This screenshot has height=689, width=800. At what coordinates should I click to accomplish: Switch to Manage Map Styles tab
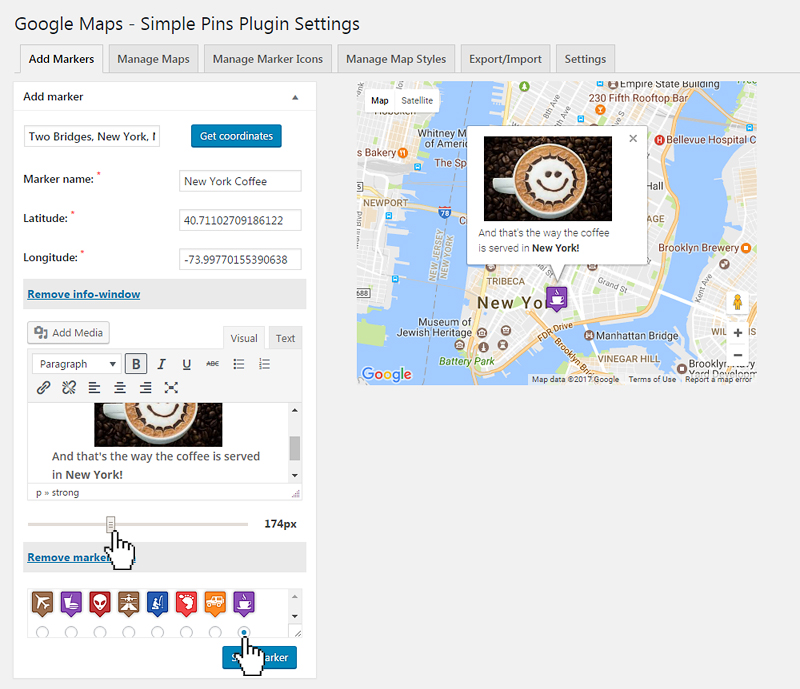point(396,59)
